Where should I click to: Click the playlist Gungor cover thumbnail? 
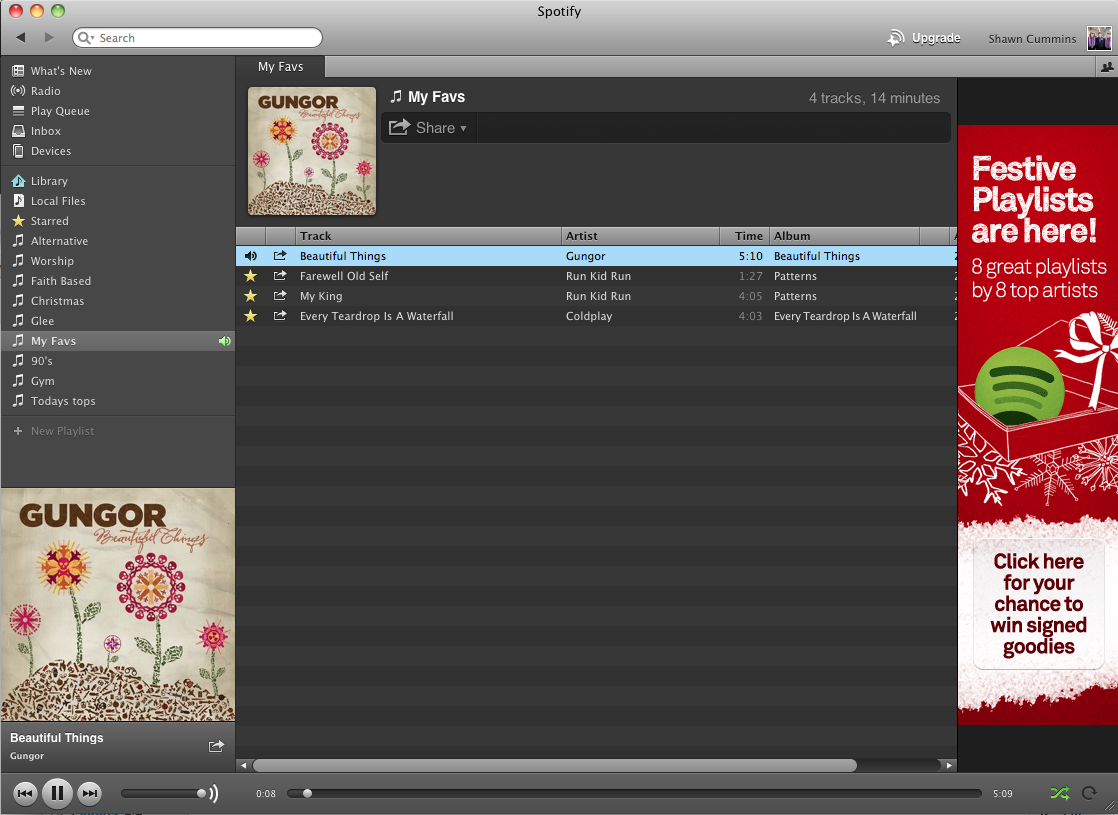click(x=312, y=150)
